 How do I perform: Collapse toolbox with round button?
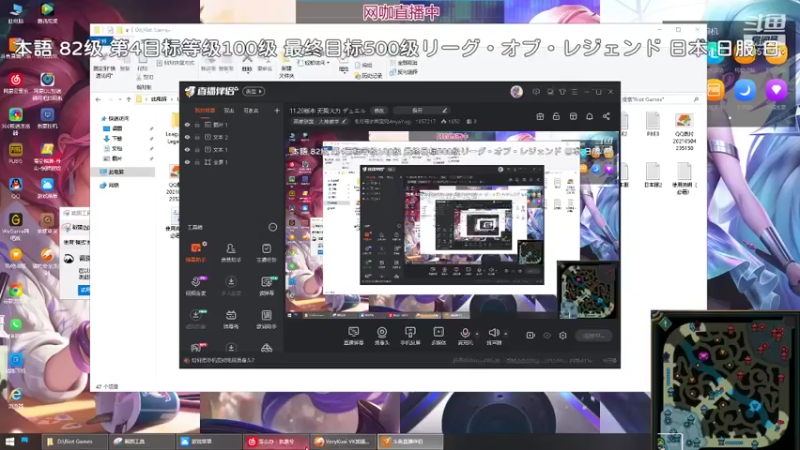pyautogui.click(x=272, y=227)
